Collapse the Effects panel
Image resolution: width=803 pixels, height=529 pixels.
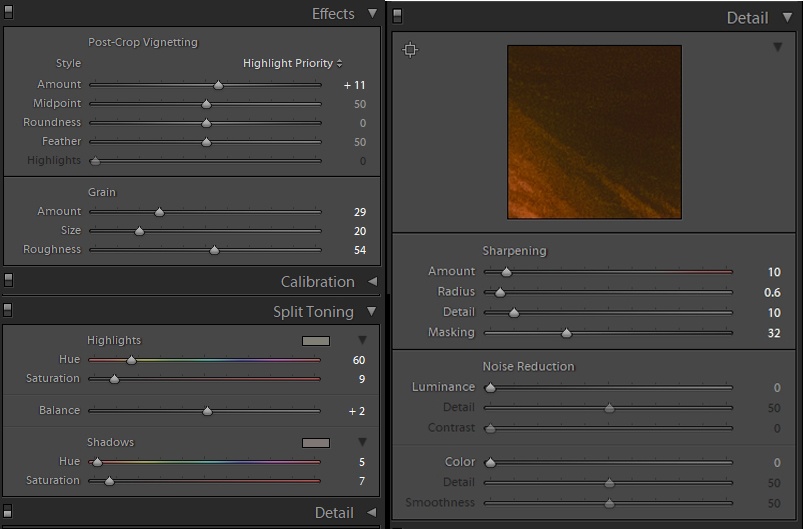point(372,14)
